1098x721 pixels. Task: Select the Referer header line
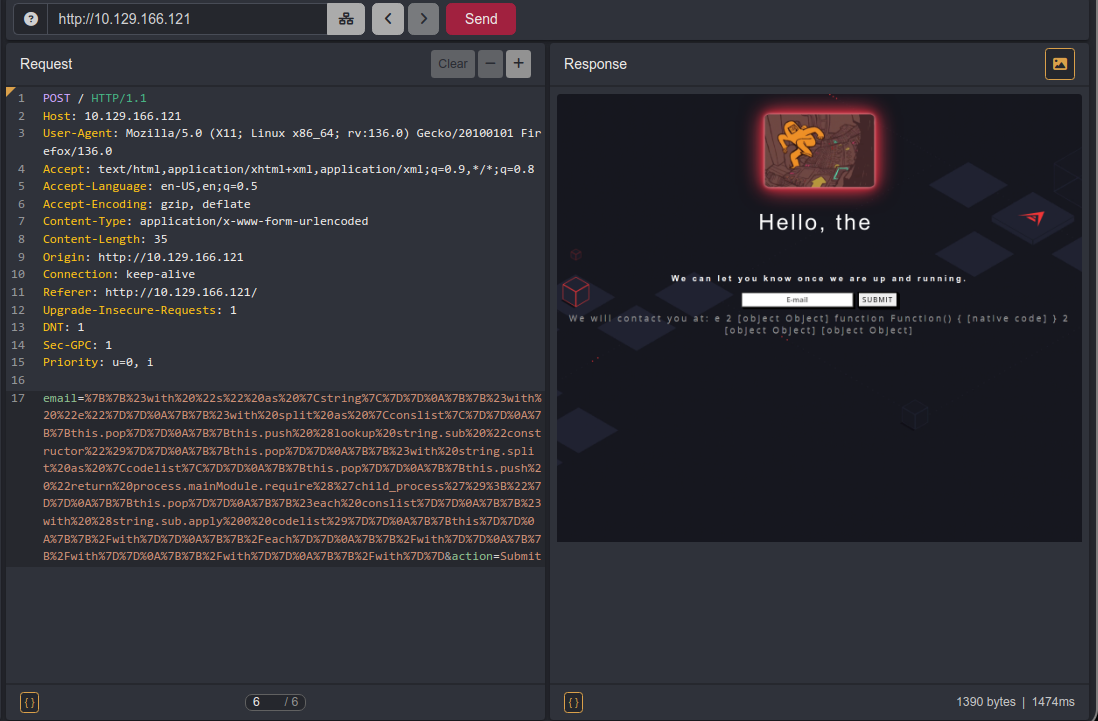click(x=150, y=292)
